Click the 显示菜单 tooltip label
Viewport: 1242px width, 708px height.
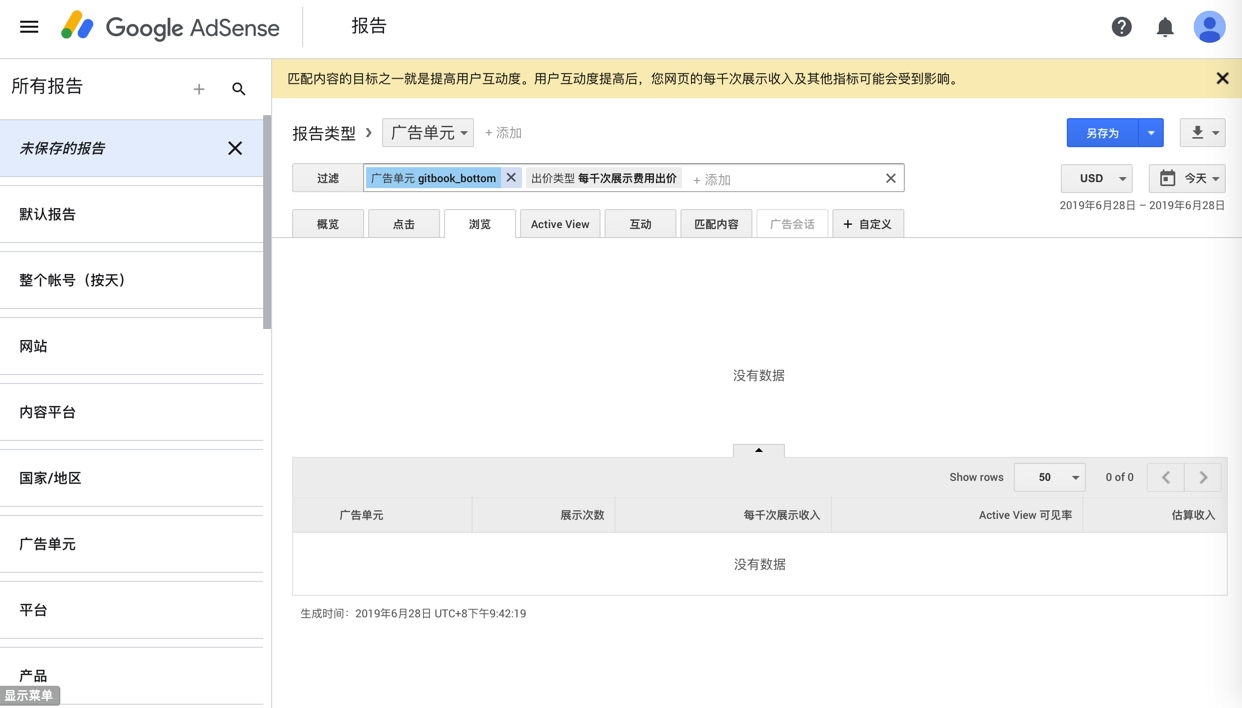pos(29,696)
